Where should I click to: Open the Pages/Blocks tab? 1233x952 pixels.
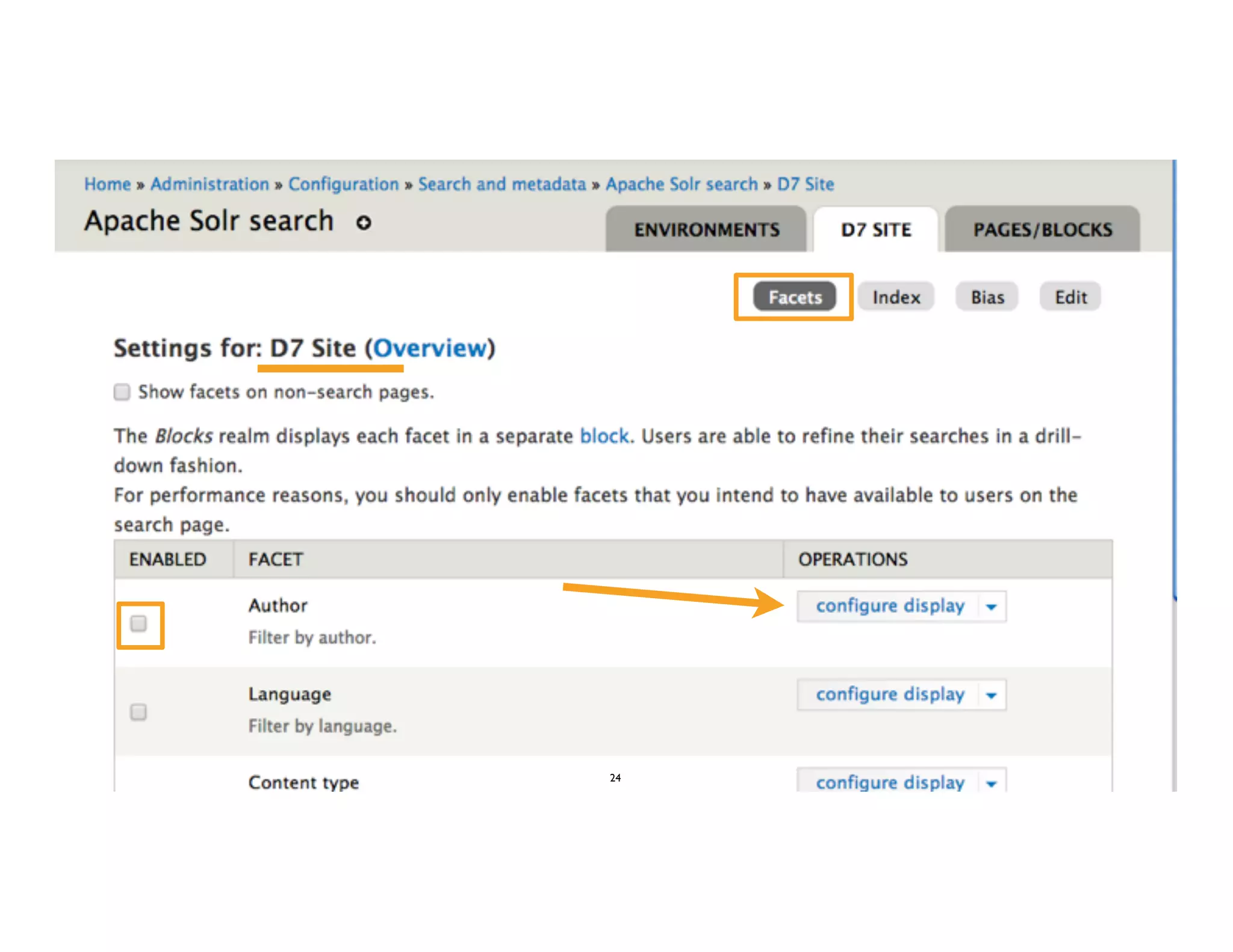(1042, 230)
